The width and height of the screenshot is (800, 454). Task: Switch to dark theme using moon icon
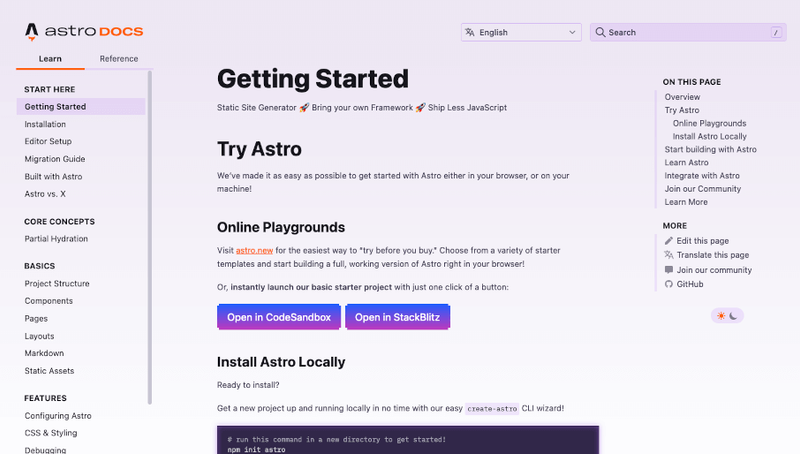(734, 316)
